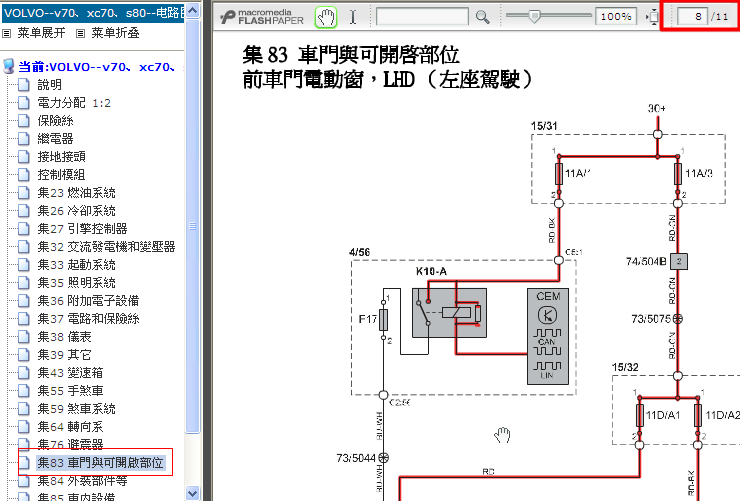
Task: Click the sidebar scrollbar up arrow
Action: click(193, 10)
